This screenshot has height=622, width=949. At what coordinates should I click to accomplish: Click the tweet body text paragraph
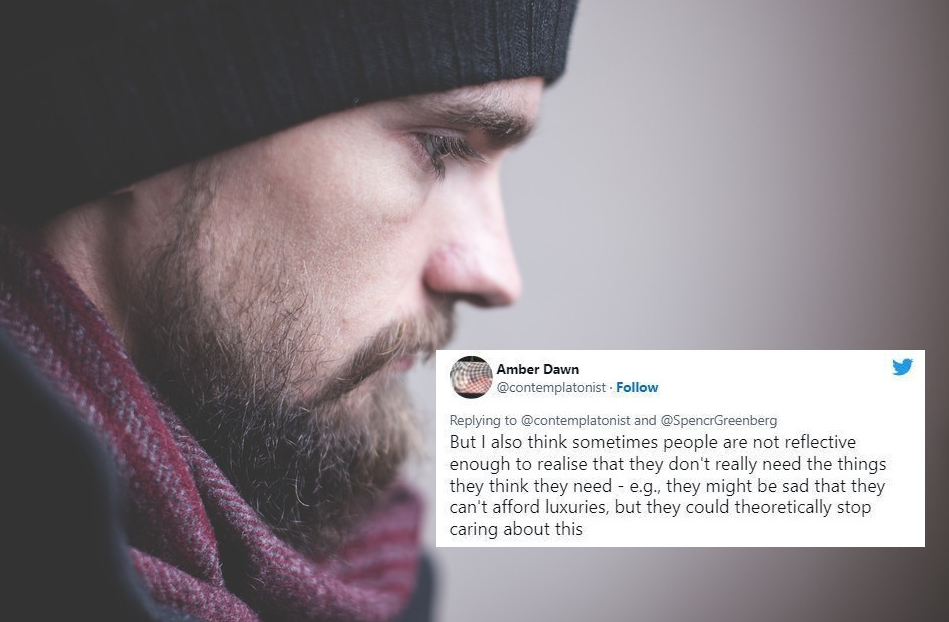[x=668, y=485]
